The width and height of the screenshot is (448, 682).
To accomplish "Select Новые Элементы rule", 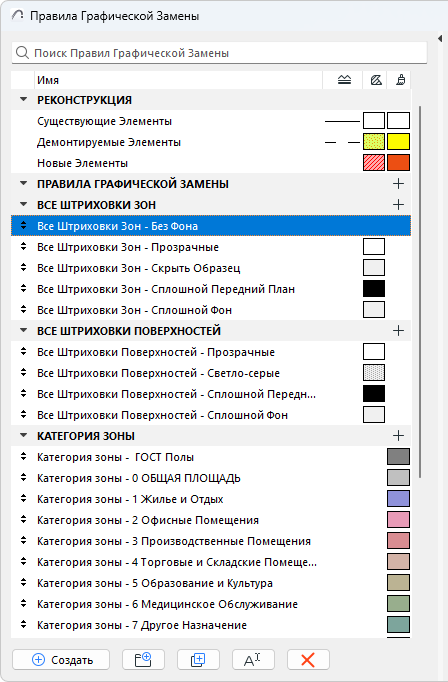I will pyautogui.click(x=211, y=163).
